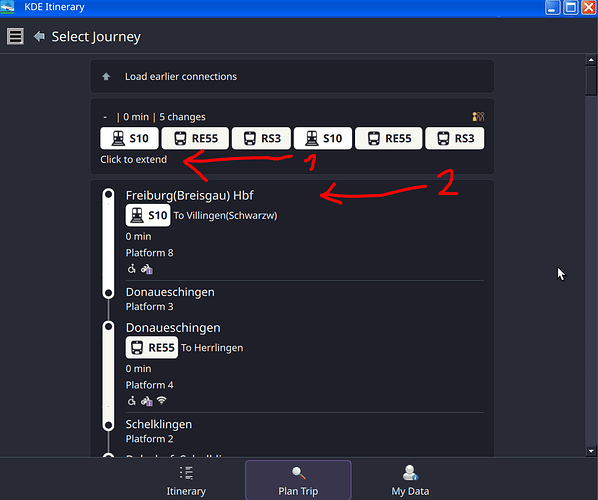Click bicycle icon under Platform 8
The image size is (598, 500).
tap(147, 270)
